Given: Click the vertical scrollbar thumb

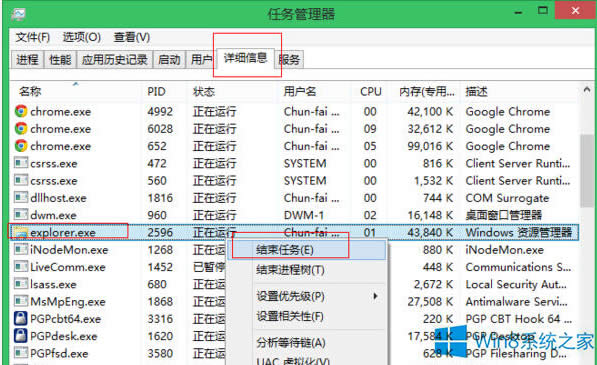Looking at the screenshot, I should 587,171.
